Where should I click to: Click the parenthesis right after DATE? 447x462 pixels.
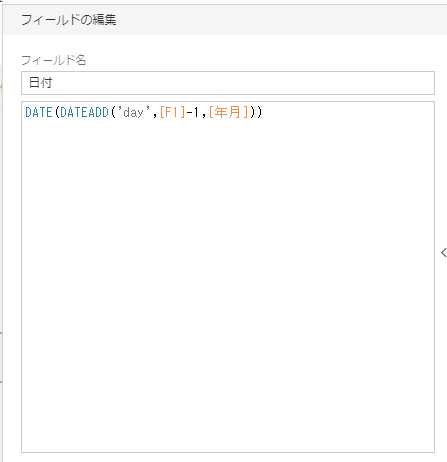click(57, 112)
